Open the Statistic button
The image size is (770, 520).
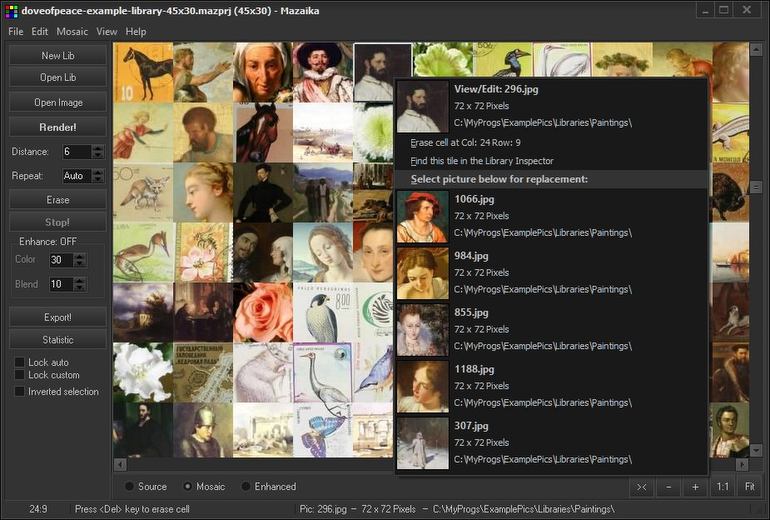coord(58,340)
